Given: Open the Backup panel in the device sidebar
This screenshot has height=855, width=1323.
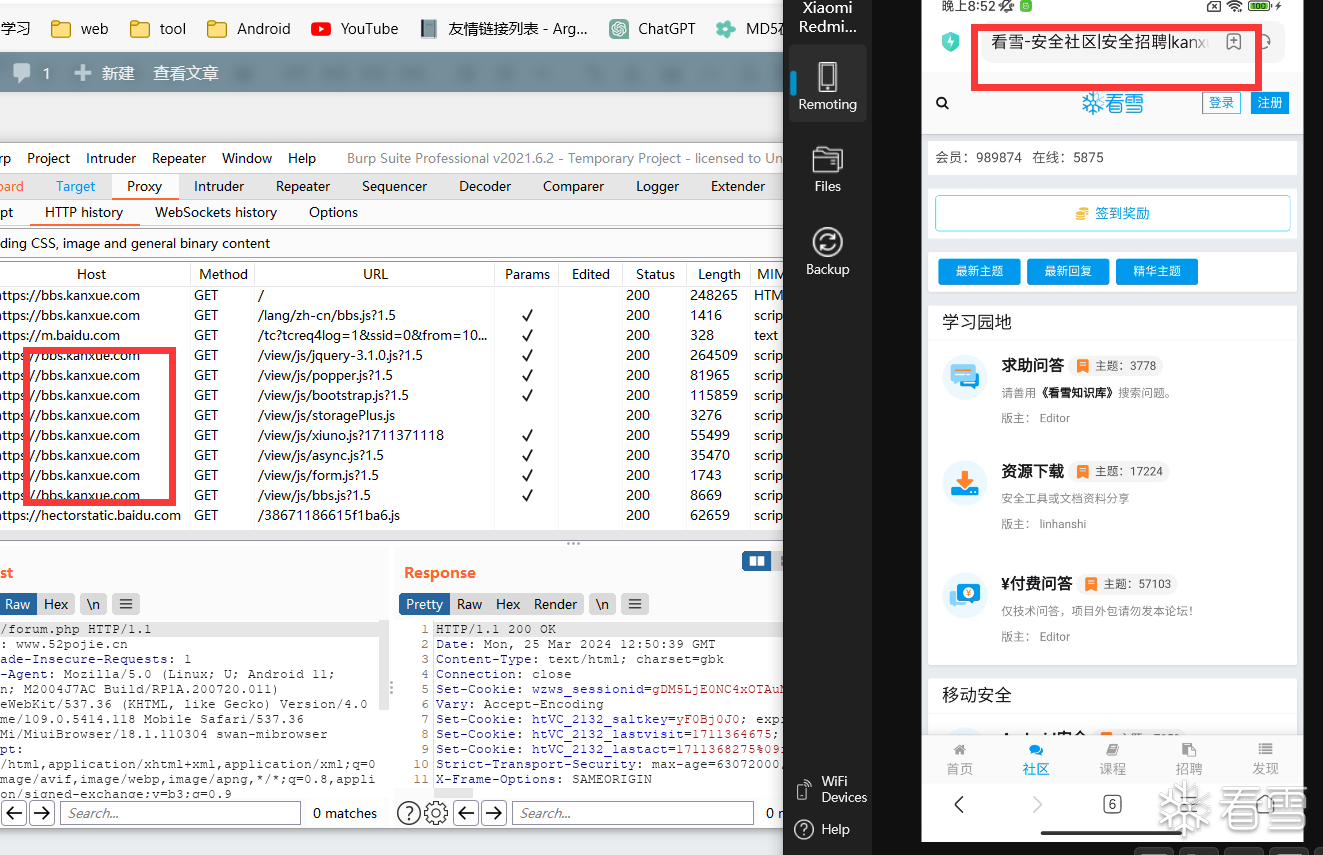Looking at the screenshot, I should coord(827,251).
